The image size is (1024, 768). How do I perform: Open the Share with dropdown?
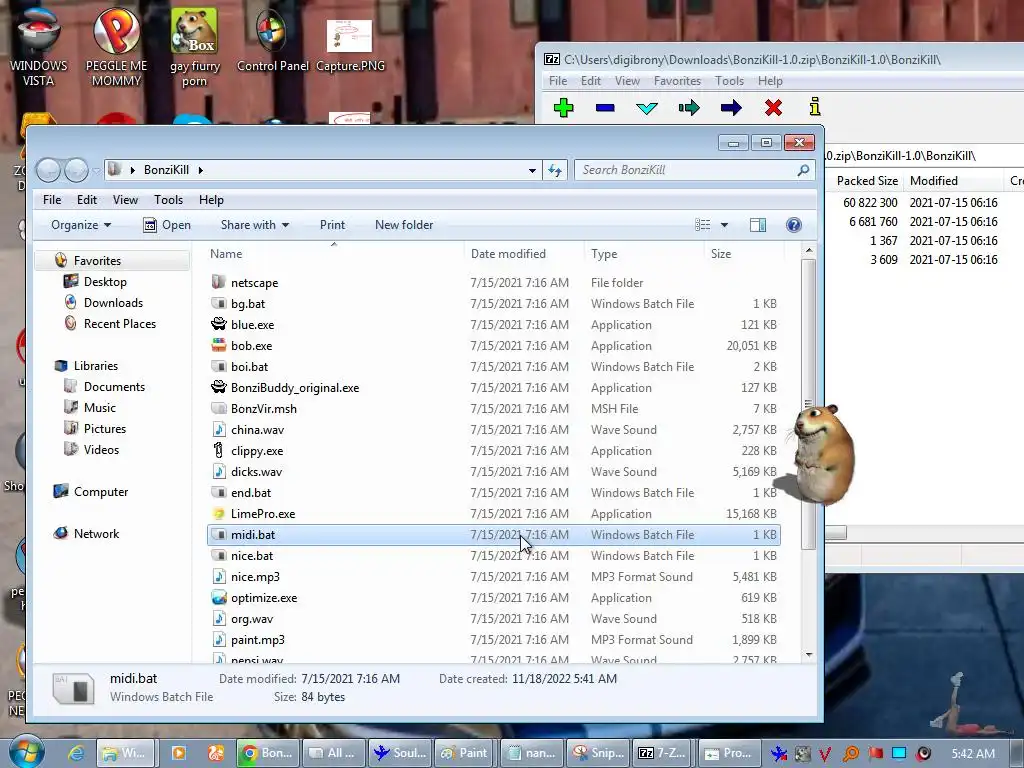click(255, 225)
